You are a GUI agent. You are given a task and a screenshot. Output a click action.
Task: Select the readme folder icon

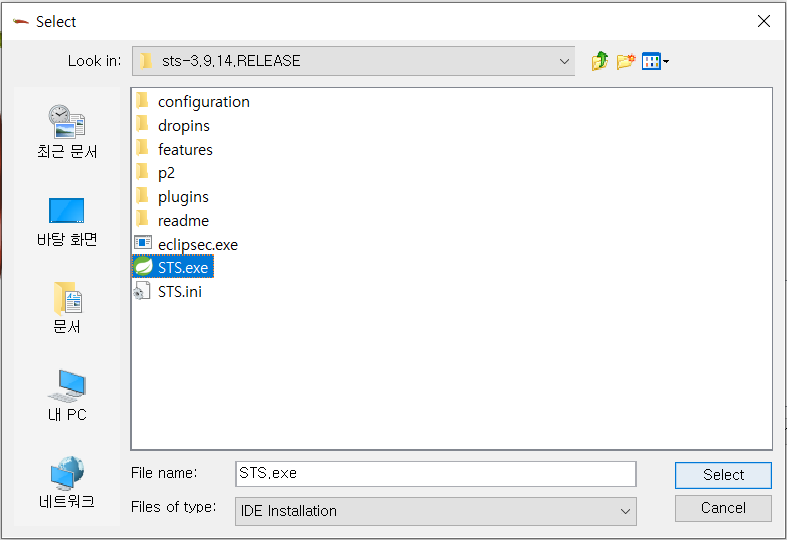pos(143,220)
